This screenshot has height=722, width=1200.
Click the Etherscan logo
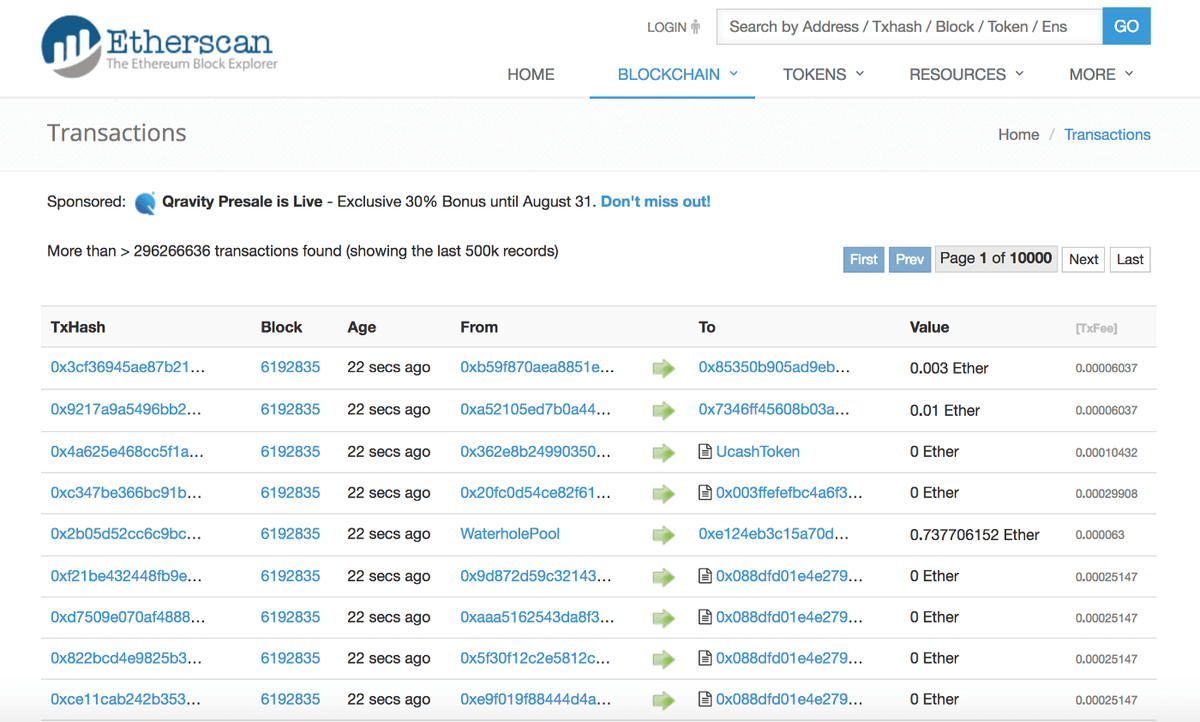click(160, 47)
